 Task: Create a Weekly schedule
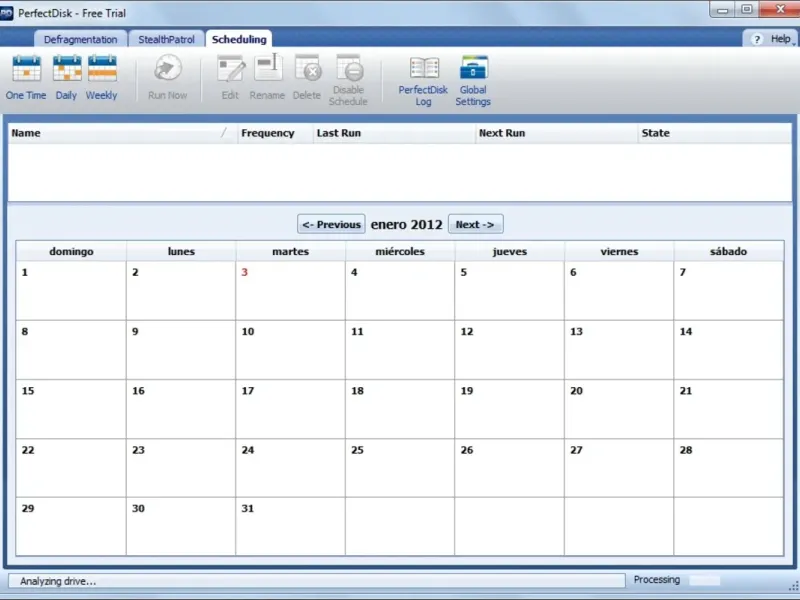[x=102, y=78]
